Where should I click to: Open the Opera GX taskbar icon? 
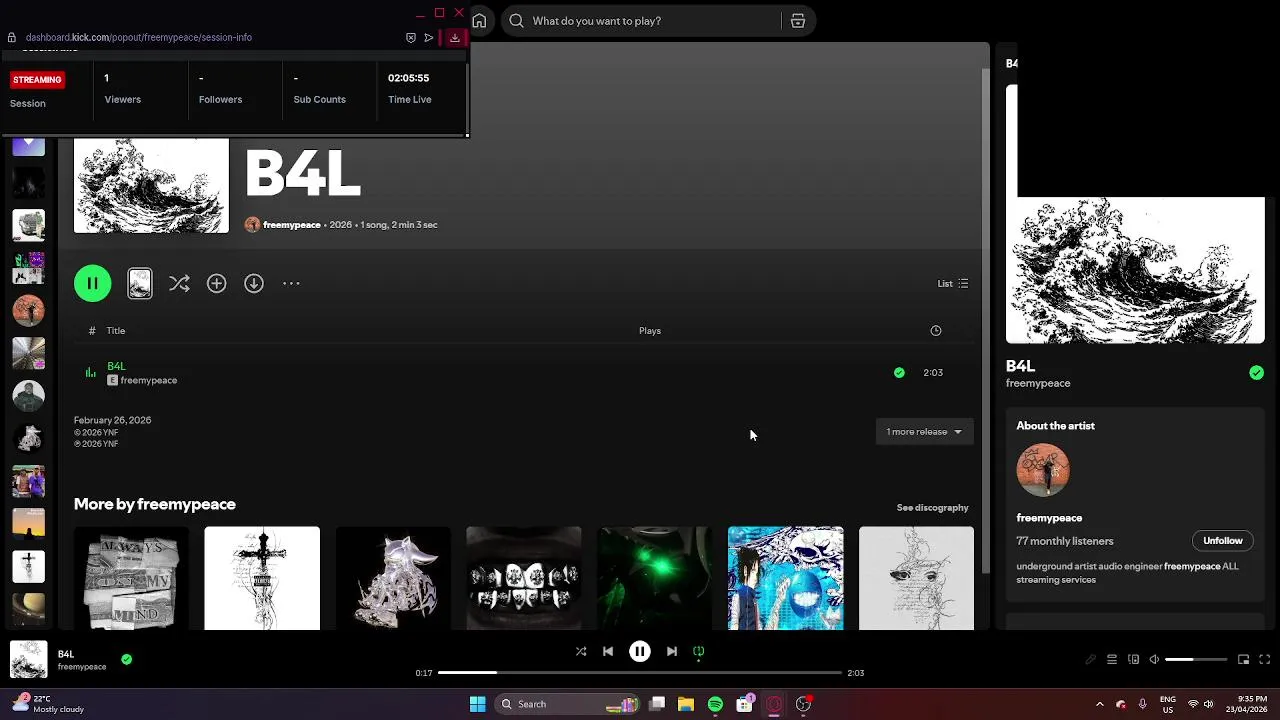click(x=774, y=705)
